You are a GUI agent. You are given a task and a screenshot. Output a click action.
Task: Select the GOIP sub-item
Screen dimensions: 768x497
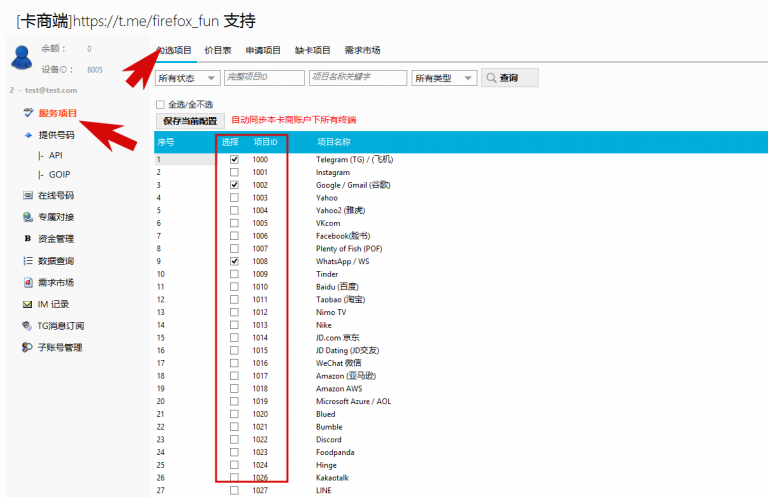(59, 174)
